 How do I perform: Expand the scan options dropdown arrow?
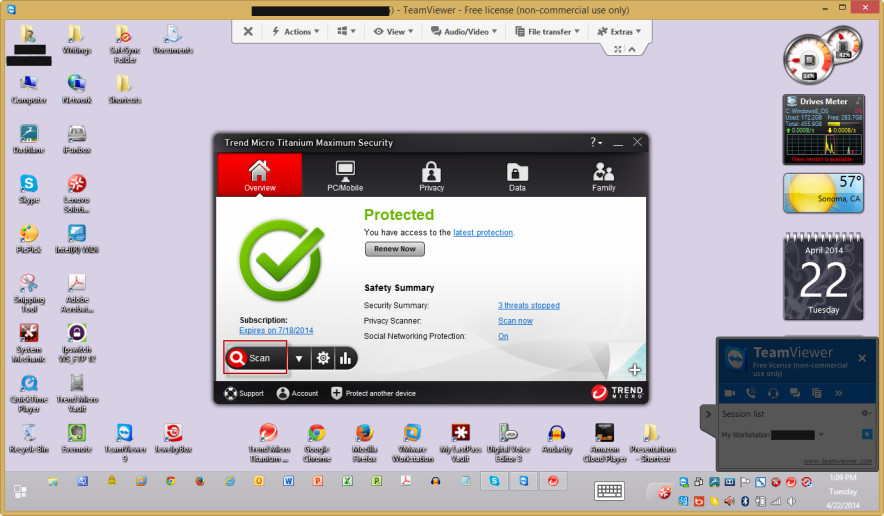299,358
